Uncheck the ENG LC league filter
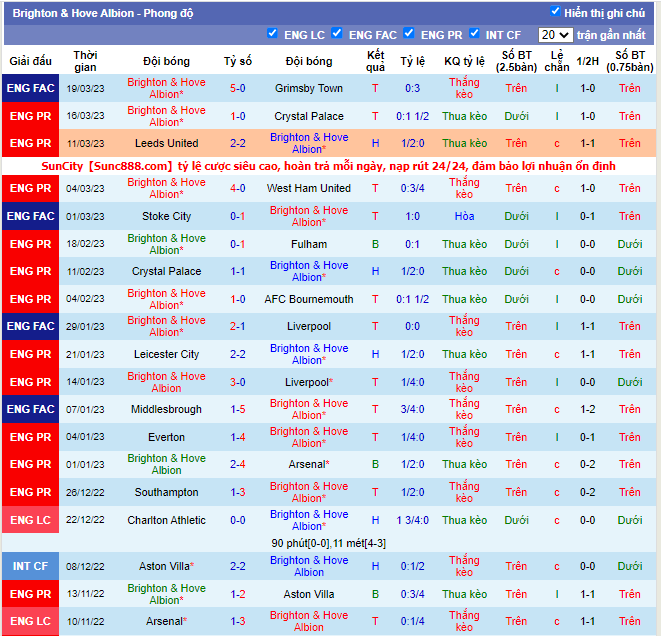This screenshot has width=661, height=636. 273,34
